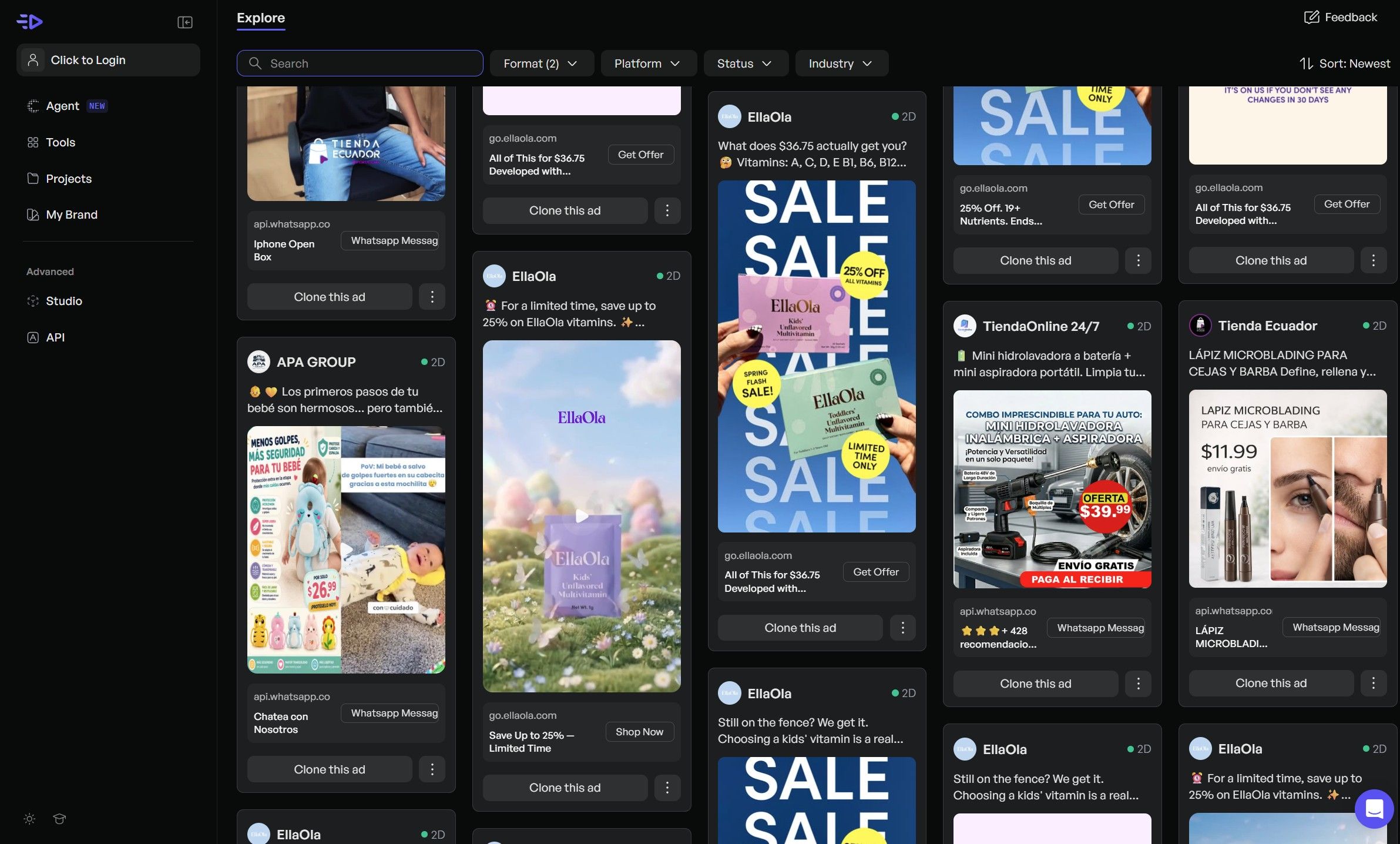Click Whatsapp Message on LÁPIZ MICROBLADI... ad
Screen dimensions: 1400x844
coord(1332,627)
